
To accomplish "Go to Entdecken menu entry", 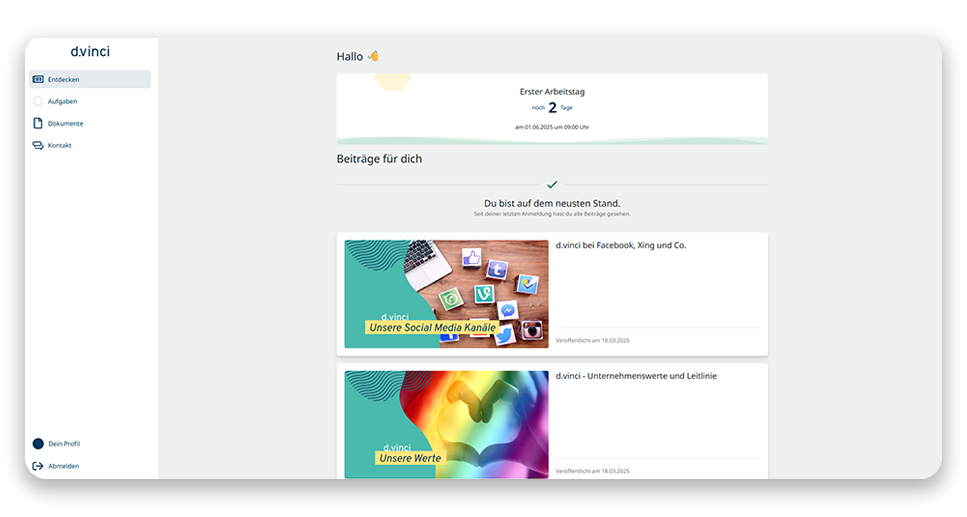I will [x=89, y=79].
